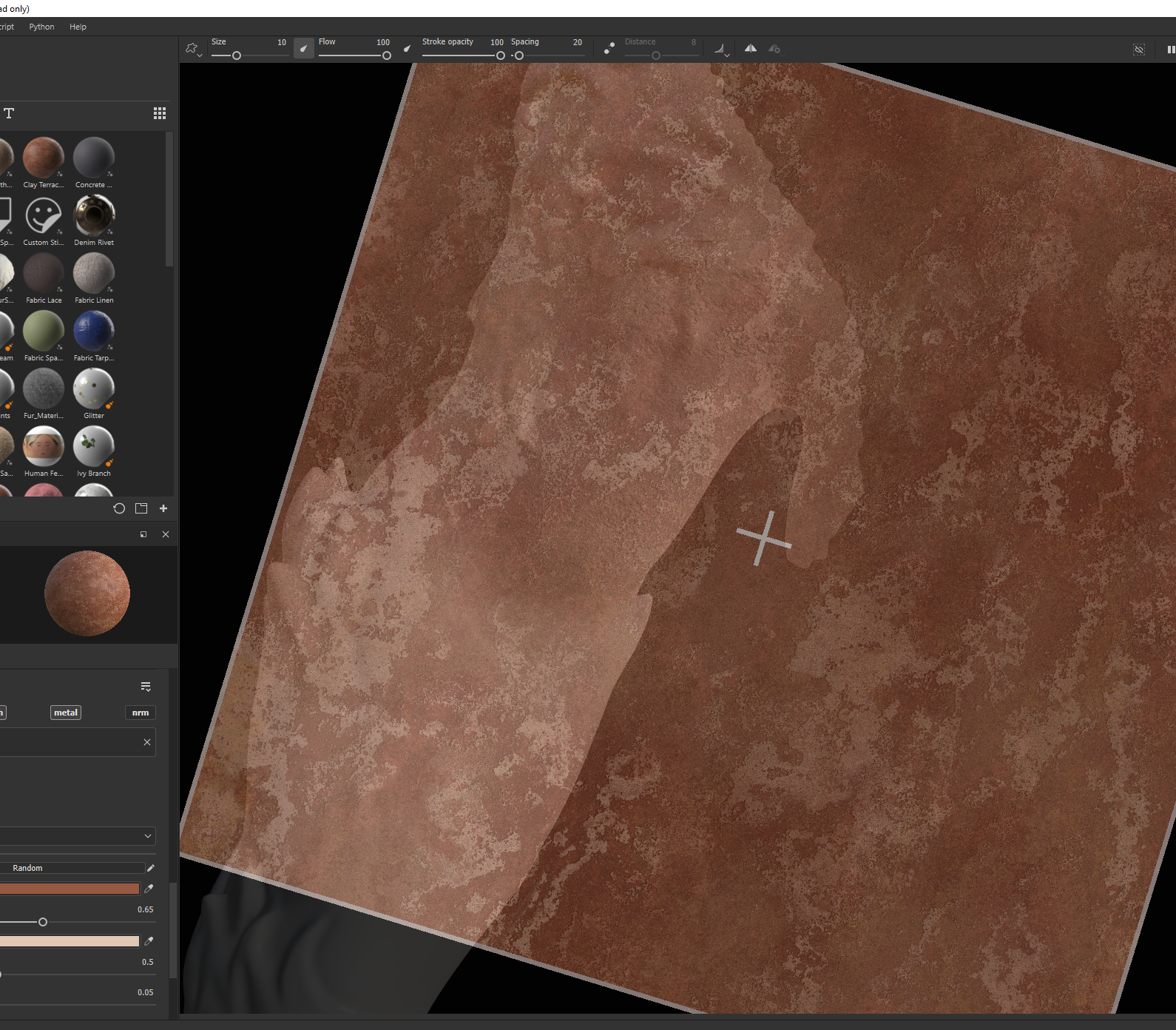Open the brush preset dropdown in toolbar
The image size is (1176, 1030).
click(x=193, y=50)
